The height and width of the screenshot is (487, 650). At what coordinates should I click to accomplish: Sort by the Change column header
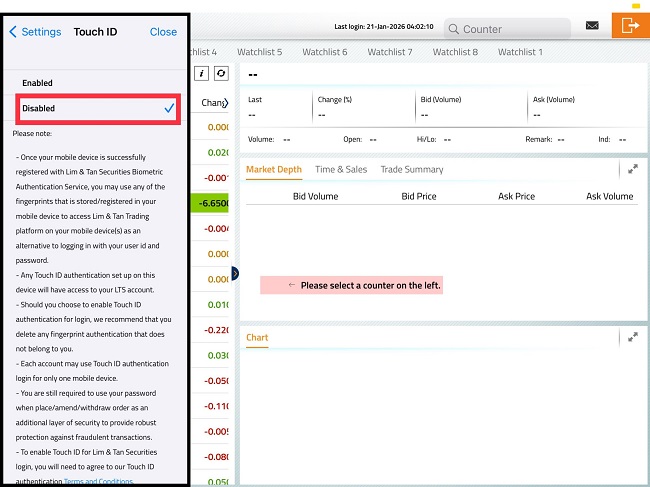(215, 102)
